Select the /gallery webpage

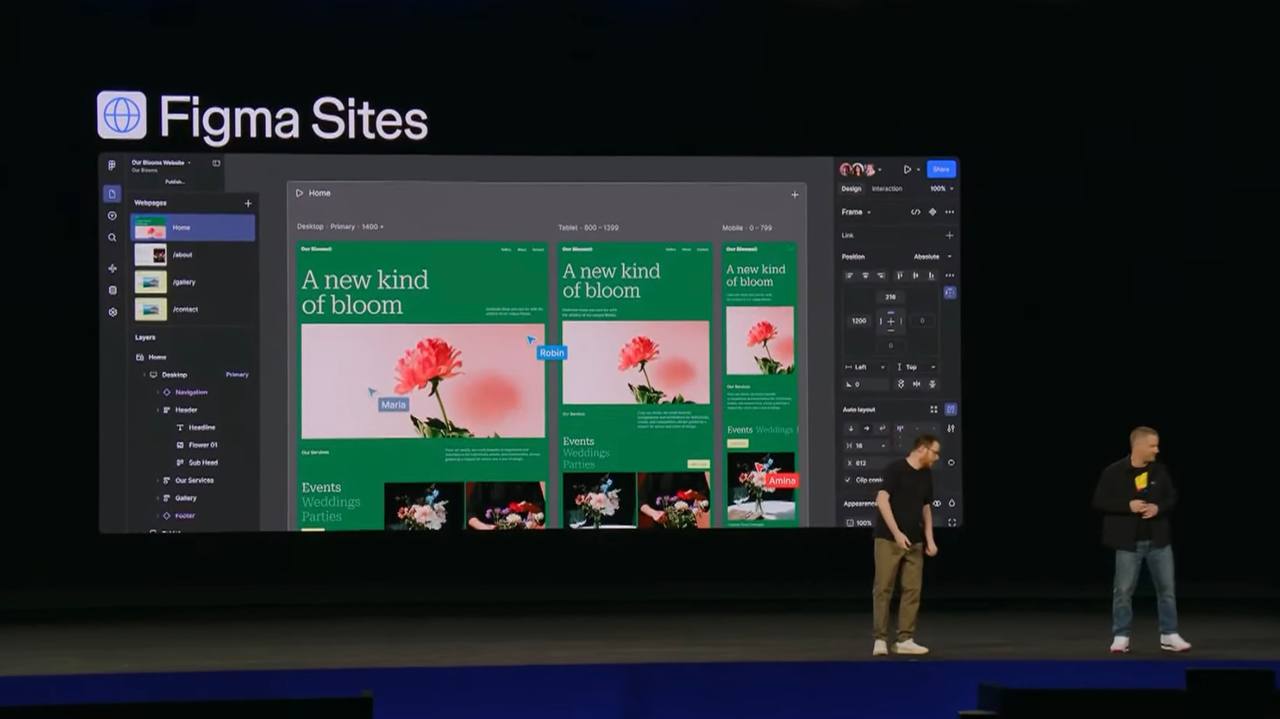coord(193,282)
